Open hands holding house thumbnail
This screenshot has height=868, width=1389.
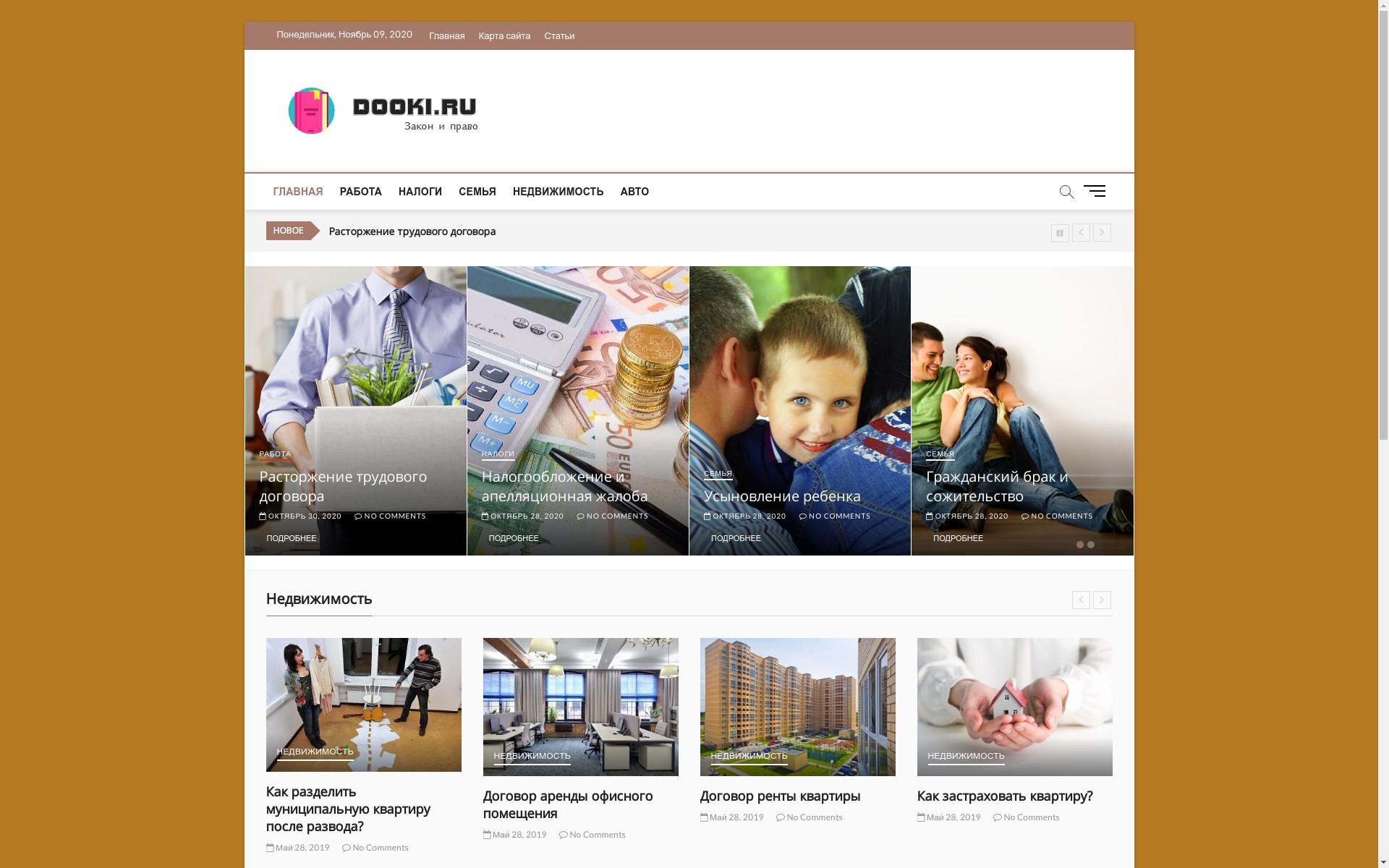1015,707
